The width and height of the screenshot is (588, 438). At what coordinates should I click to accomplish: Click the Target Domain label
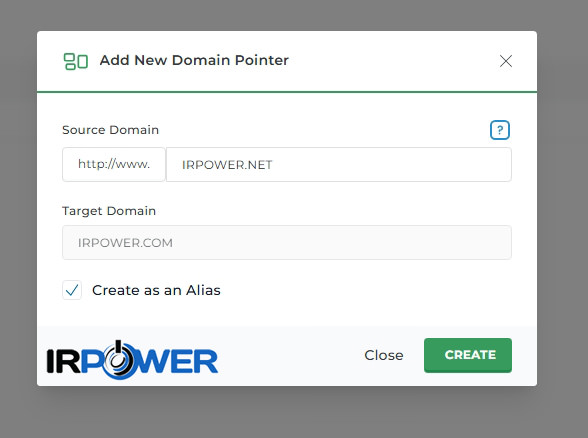(109, 211)
